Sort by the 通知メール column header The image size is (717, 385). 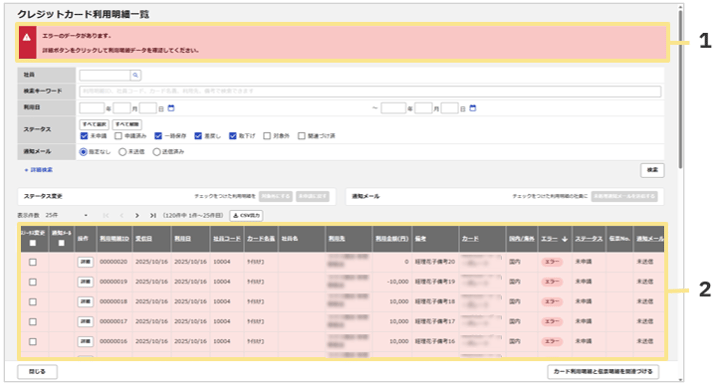click(650, 239)
